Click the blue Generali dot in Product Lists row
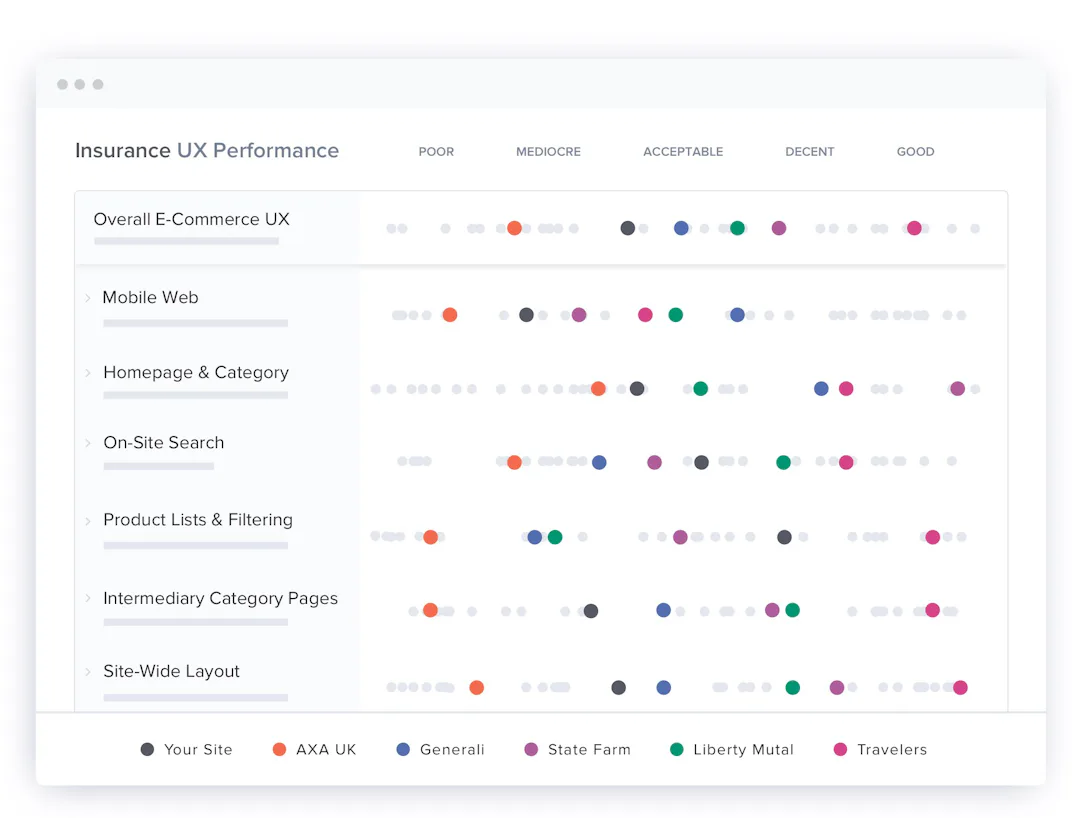This screenshot has width=1080, height=818. point(534,536)
